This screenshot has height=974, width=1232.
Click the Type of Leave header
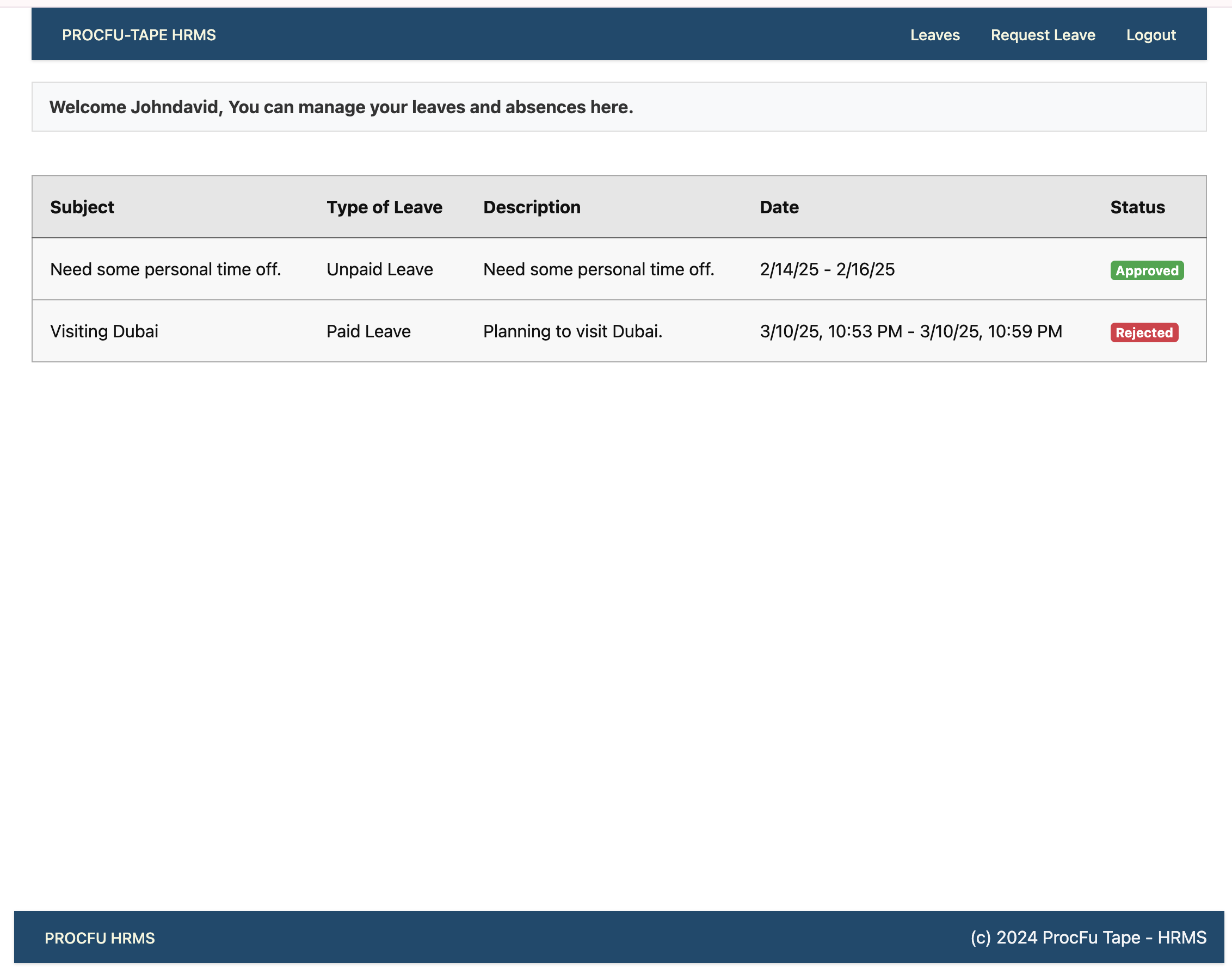pyautogui.click(x=384, y=207)
